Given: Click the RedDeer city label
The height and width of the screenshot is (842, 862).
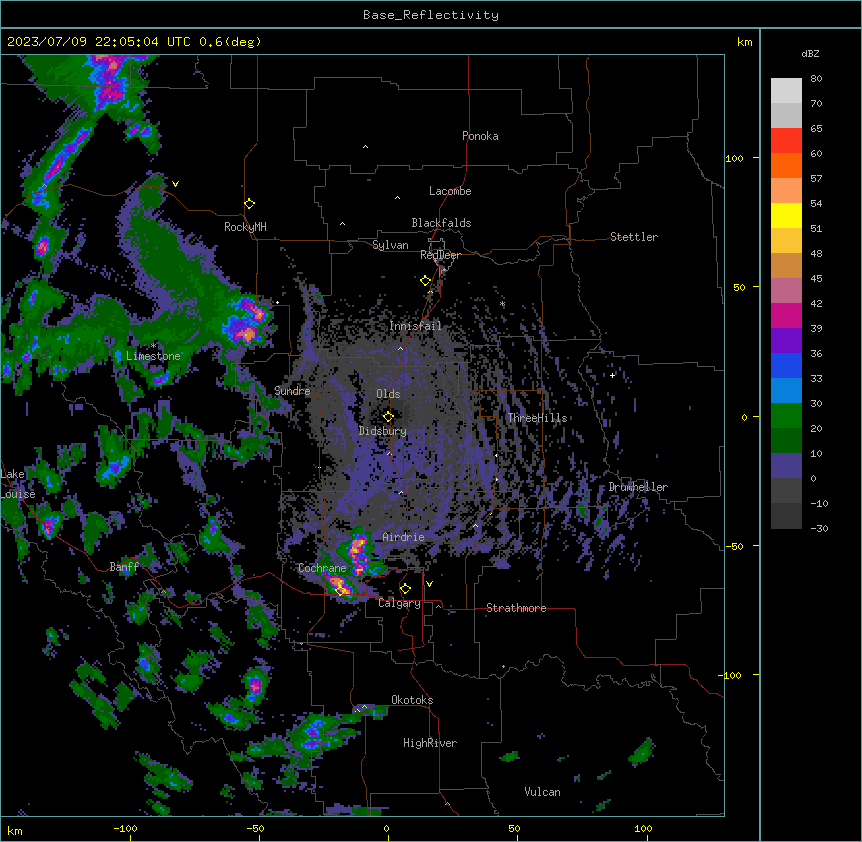Looking at the screenshot, I should pyautogui.click(x=440, y=255).
